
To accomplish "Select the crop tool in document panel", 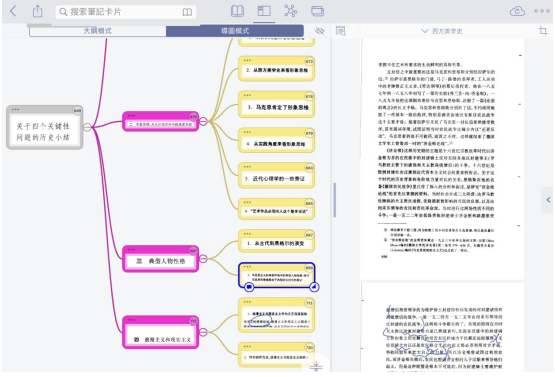I will [x=543, y=31].
